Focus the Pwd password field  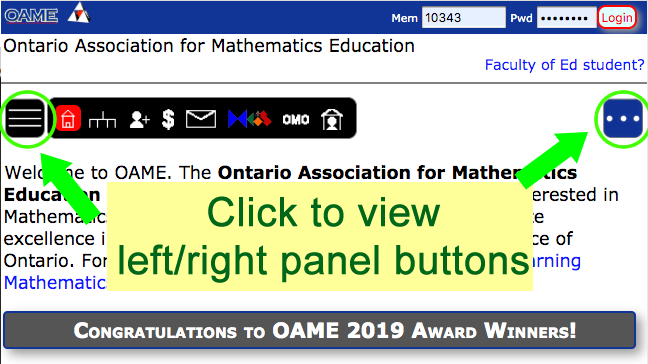pos(566,18)
